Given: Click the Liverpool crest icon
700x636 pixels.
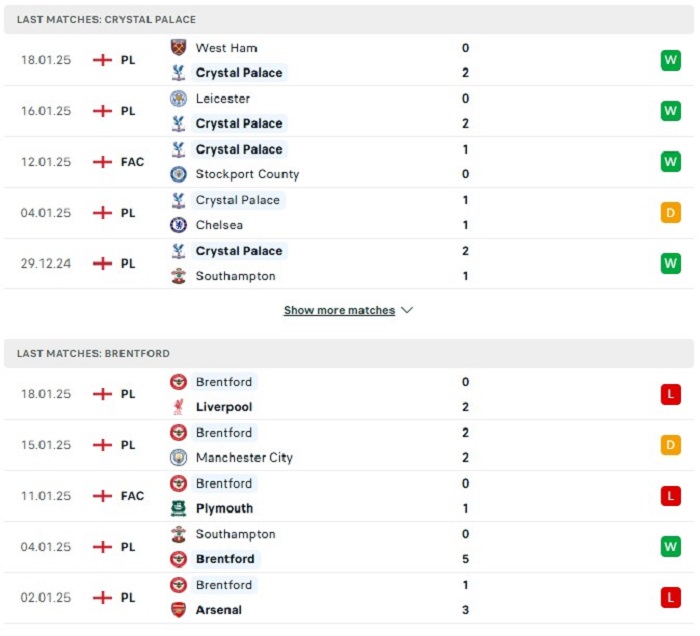Looking at the screenshot, I should click(179, 407).
